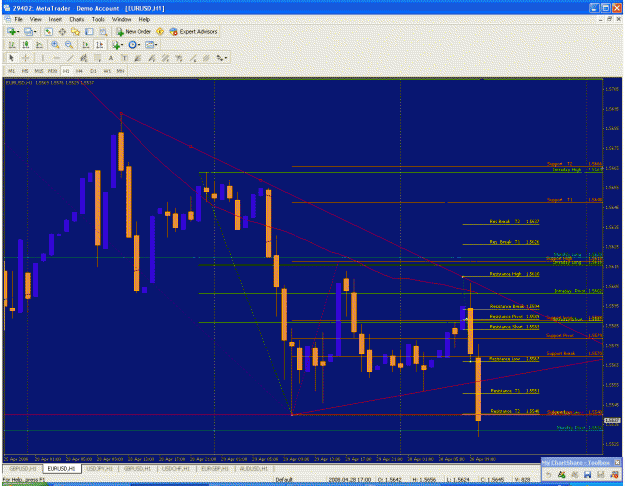Switch to the H4 timeframe
Viewport: 625px width, 486px height.
pyautogui.click(x=79, y=71)
